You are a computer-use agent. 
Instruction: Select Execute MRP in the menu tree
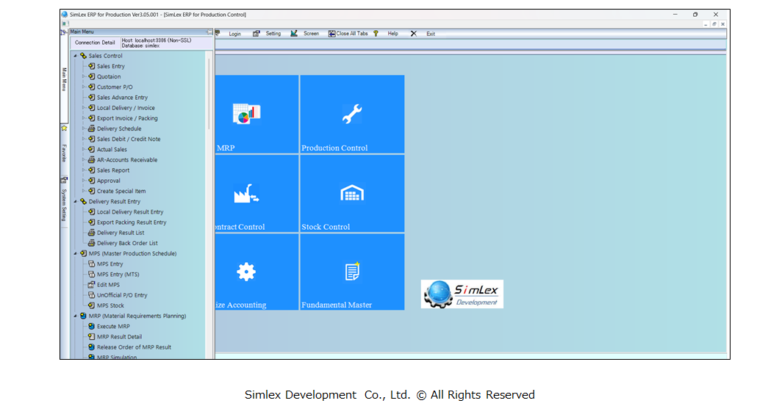tap(112, 326)
